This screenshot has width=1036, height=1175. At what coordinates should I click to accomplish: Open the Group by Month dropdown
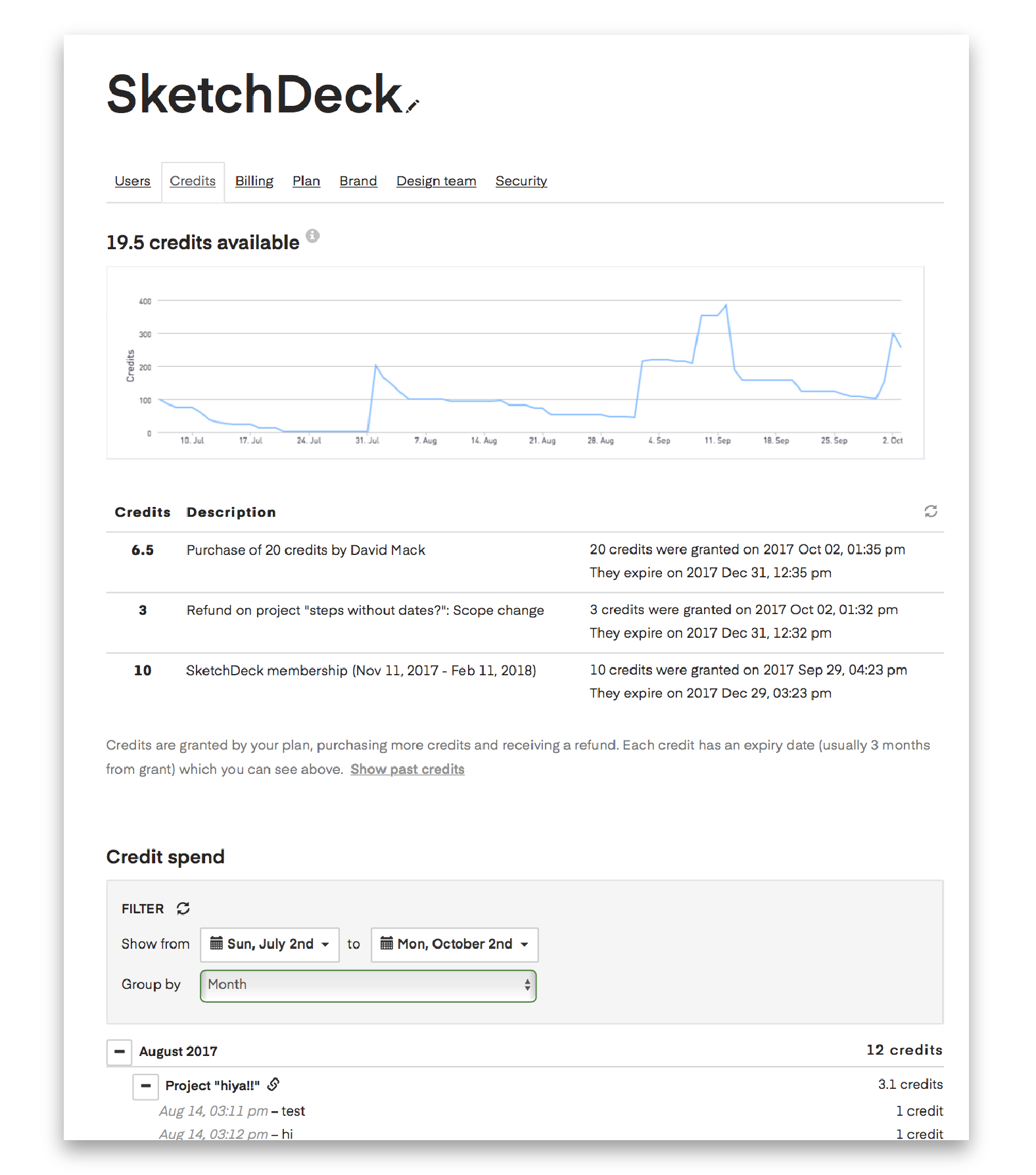coord(368,985)
